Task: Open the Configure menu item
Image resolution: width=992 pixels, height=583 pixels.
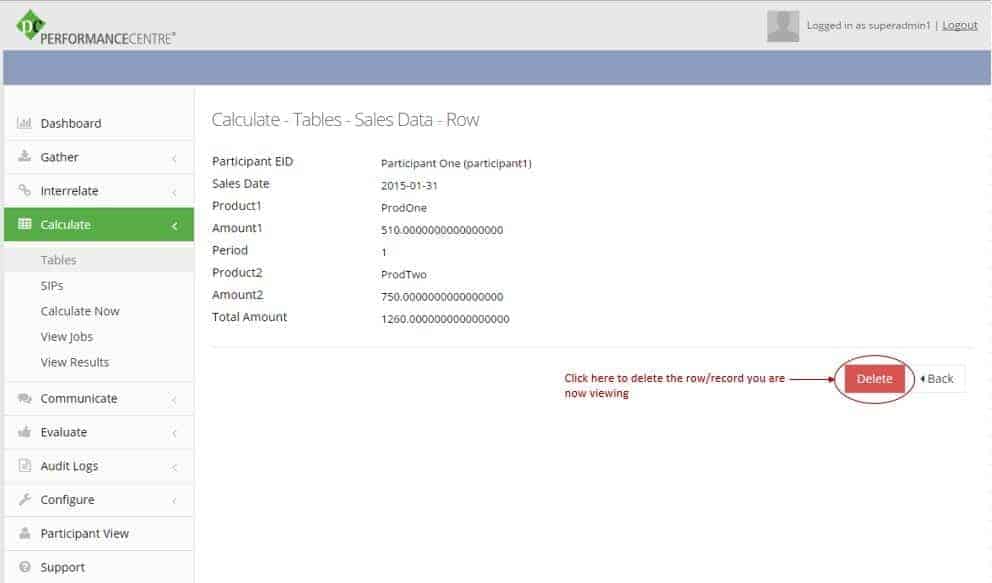Action: point(99,500)
